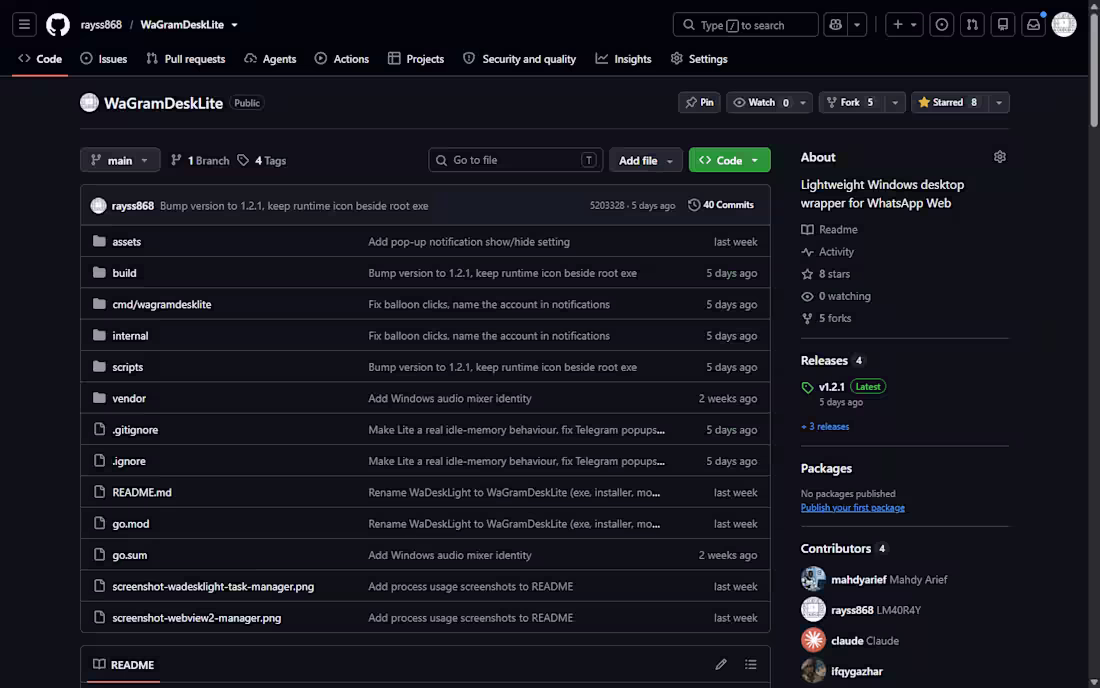Expand the Fork options dropdown arrow
The image size is (1100, 688).
click(895, 102)
